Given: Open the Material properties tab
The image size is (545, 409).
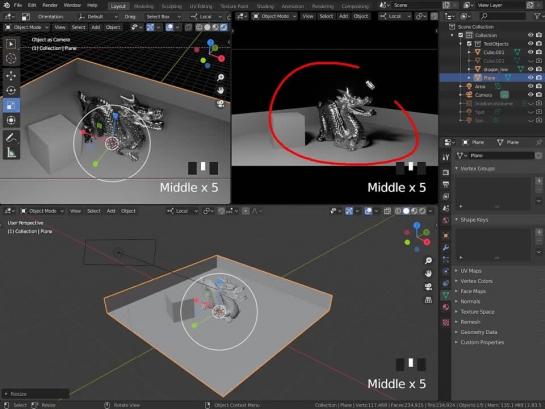Looking at the screenshot, I should tap(446, 307).
